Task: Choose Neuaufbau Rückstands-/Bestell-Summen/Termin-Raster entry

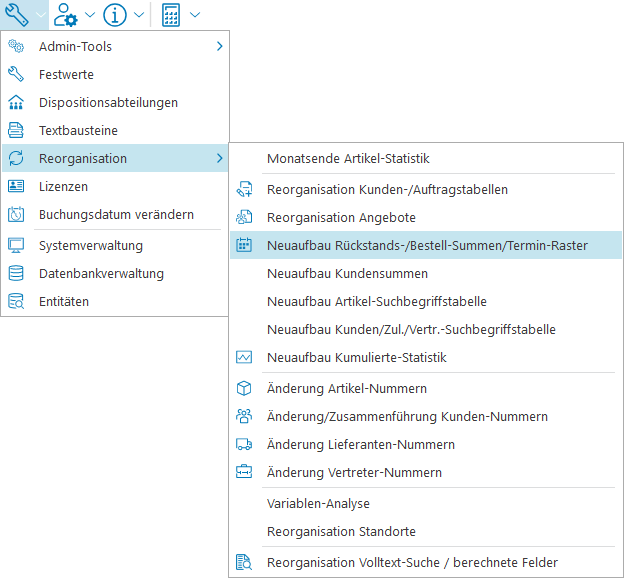Action: point(427,245)
